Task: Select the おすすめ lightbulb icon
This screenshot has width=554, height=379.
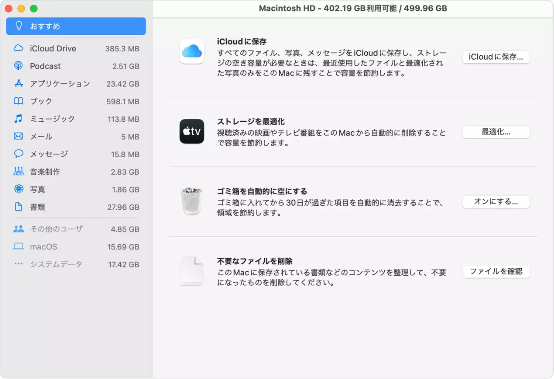Action: tap(19, 26)
